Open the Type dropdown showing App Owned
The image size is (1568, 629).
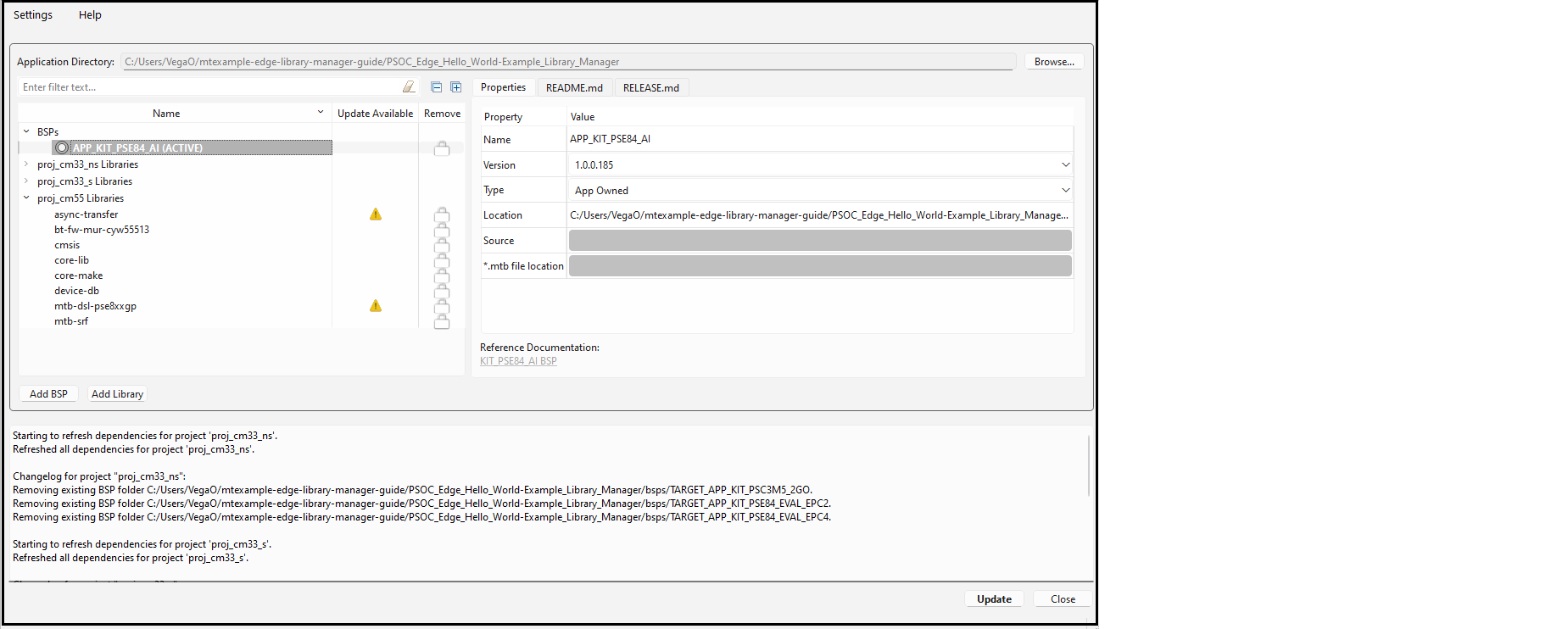[x=1065, y=191]
